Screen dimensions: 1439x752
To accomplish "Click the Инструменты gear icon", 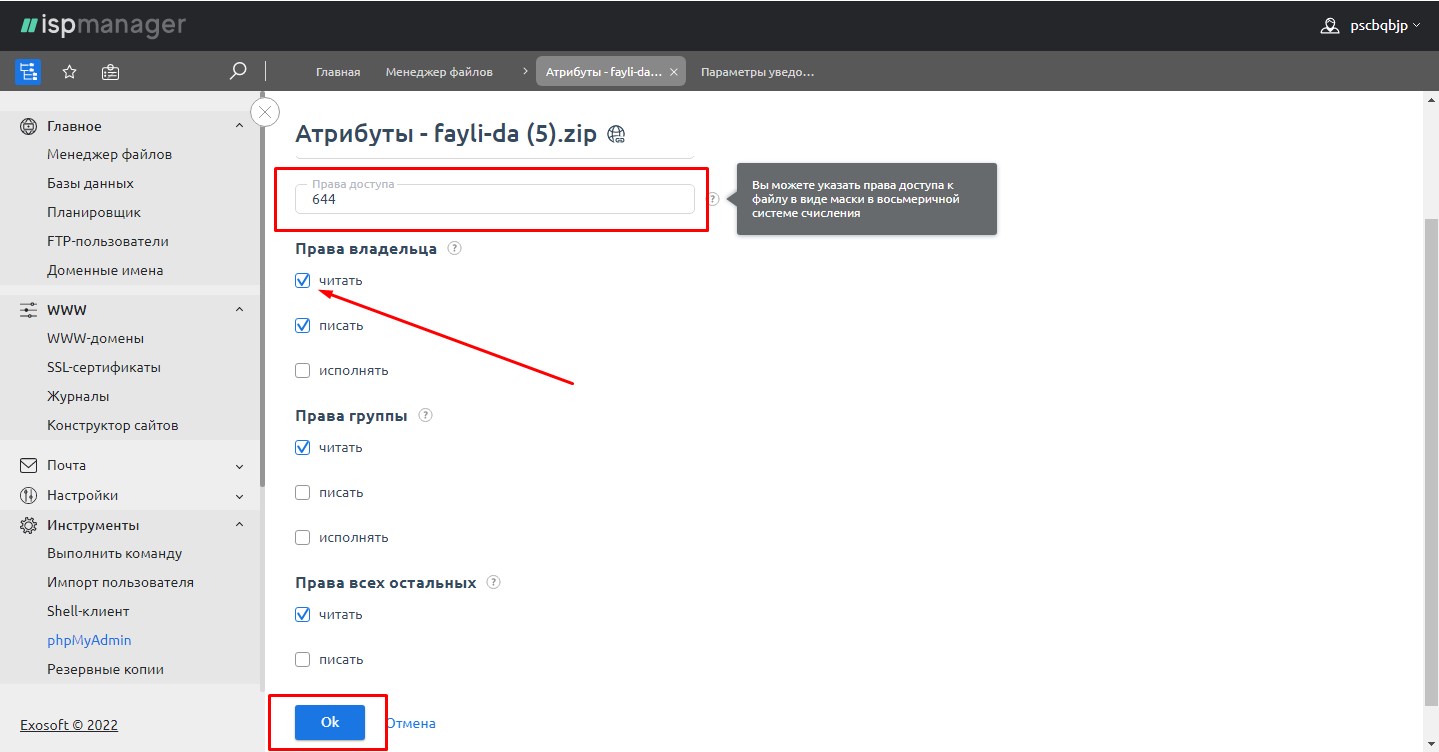I will pos(29,525).
